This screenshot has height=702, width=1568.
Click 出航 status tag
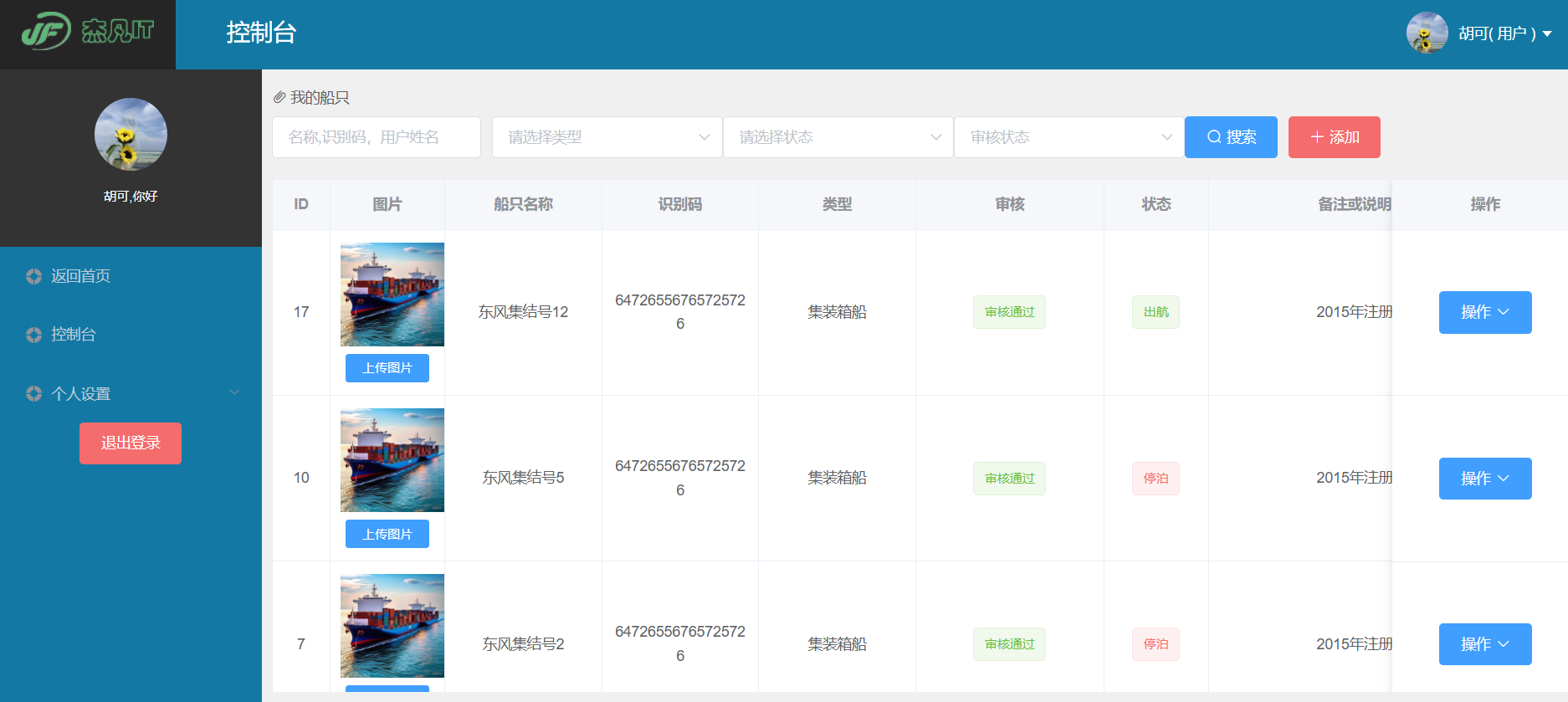pos(1156,312)
